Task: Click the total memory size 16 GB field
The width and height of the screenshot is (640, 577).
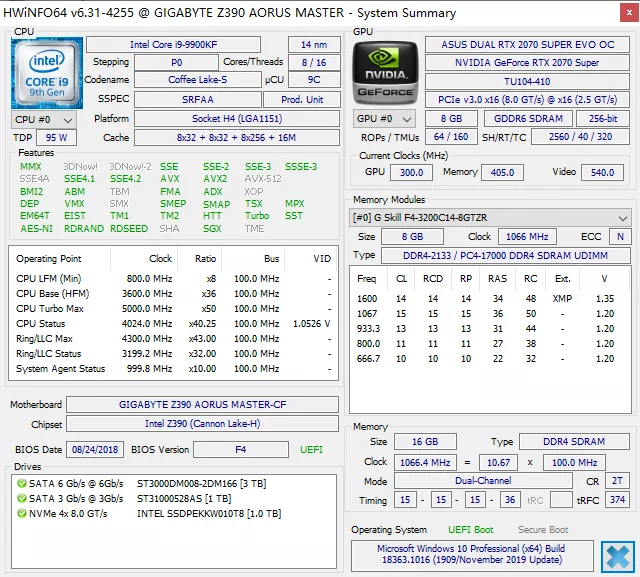Action: point(425,442)
